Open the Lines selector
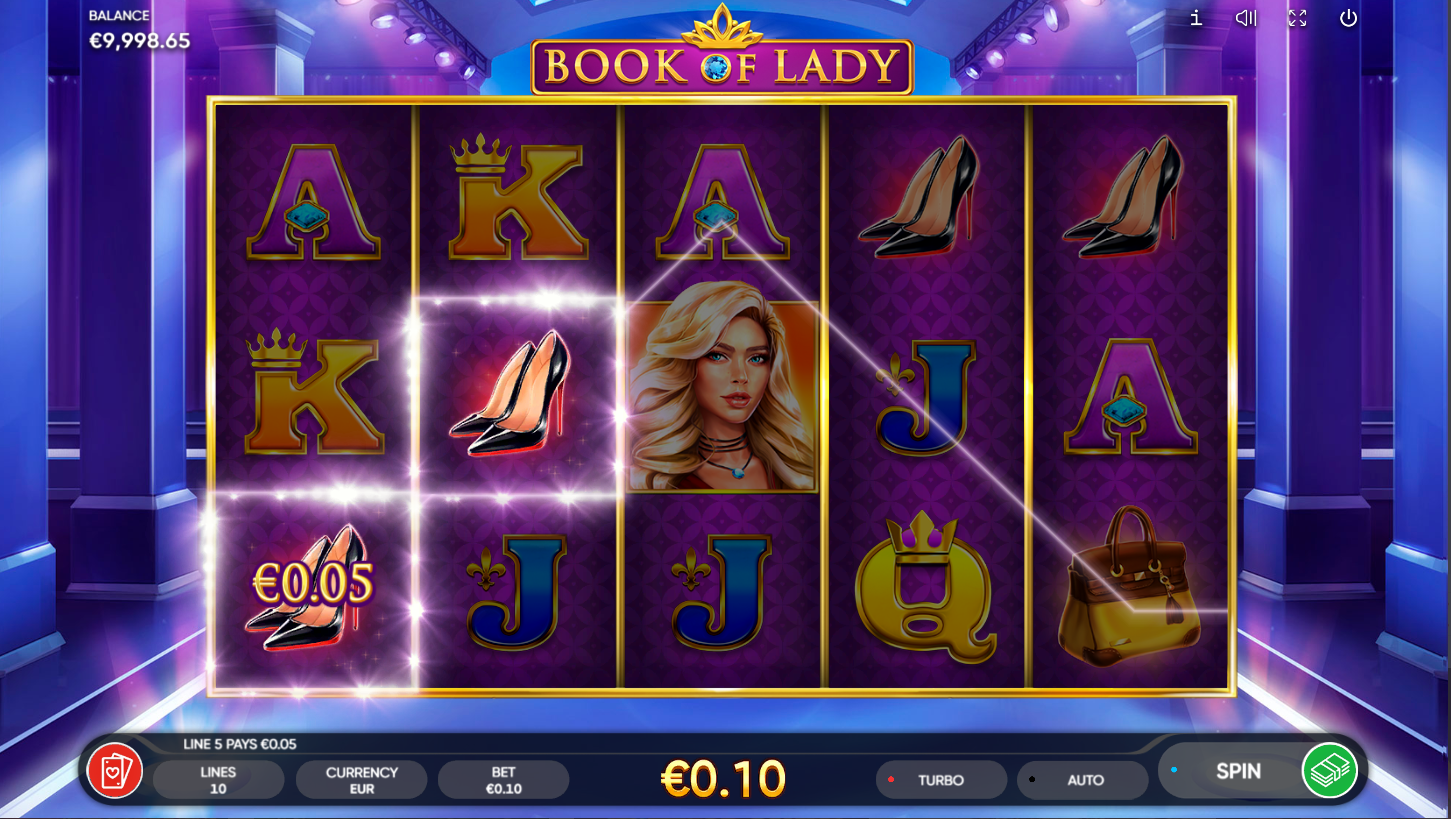The image size is (1451, 819). pyautogui.click(x=218, y=780)
